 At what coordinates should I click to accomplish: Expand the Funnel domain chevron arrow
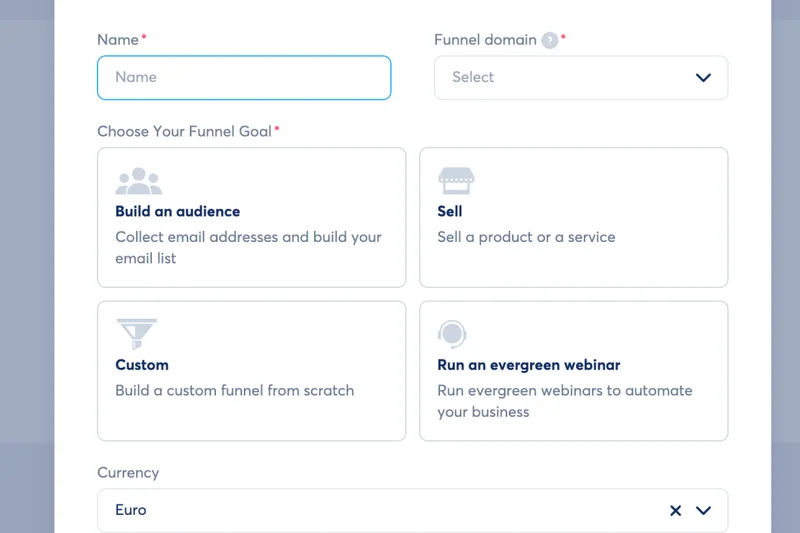[703, 78]
